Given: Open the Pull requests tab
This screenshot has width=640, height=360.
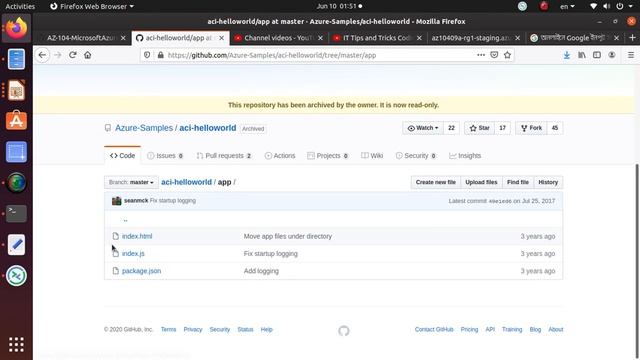Looking at the screenshot, I should 224,156.
